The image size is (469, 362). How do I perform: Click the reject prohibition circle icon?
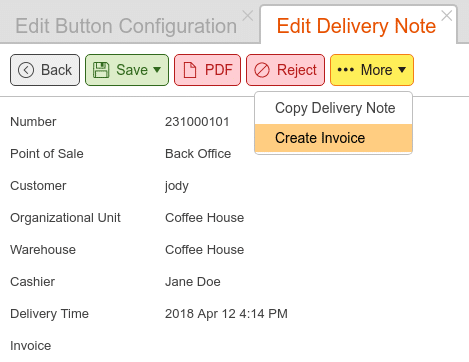pyautogui.click(x=262, y=70)
